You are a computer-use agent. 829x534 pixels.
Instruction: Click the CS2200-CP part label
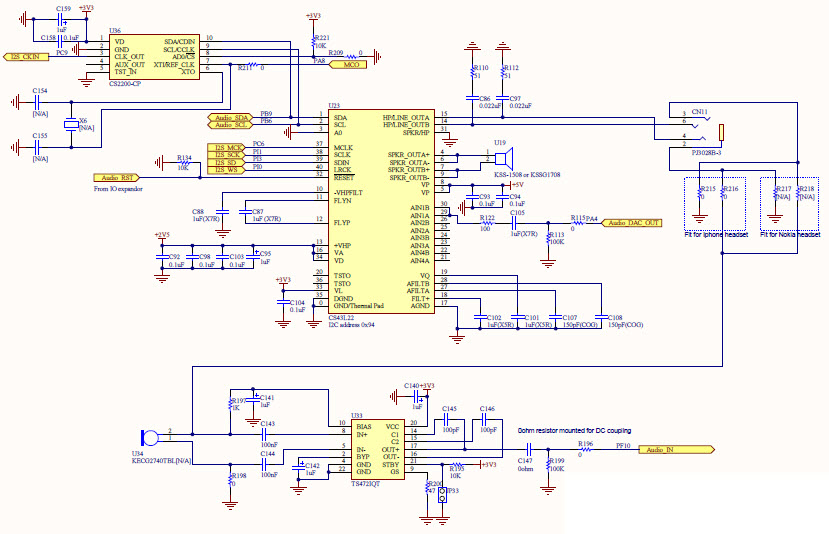(x=125, y=84)
